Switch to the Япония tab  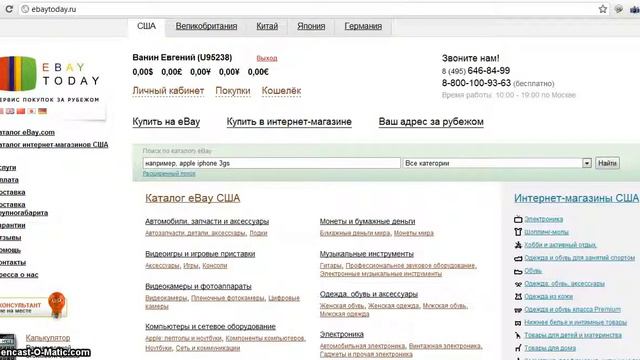point(311,26)
